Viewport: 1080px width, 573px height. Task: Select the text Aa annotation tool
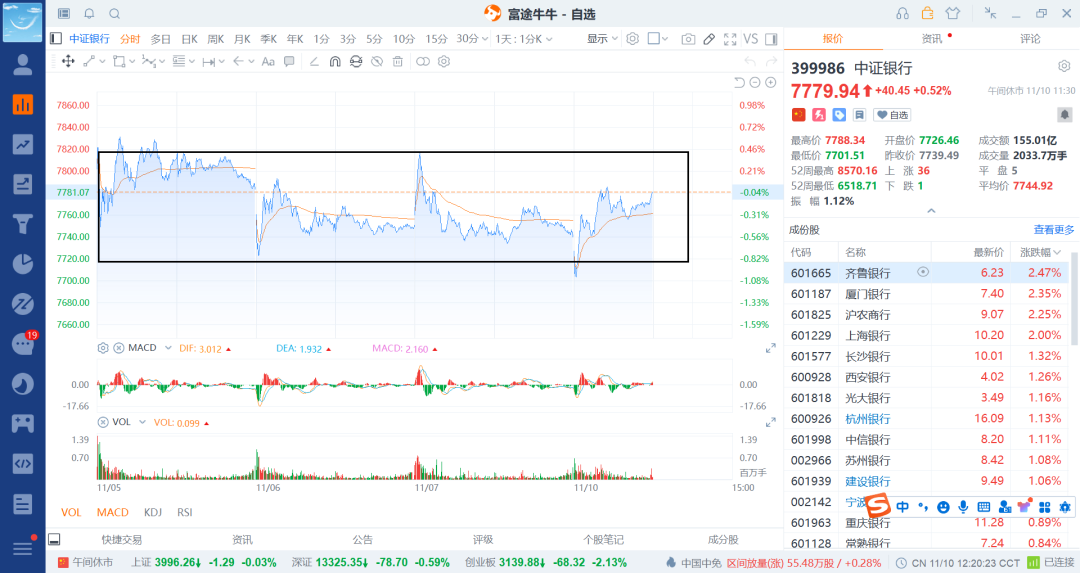click(x=268, y=61)
